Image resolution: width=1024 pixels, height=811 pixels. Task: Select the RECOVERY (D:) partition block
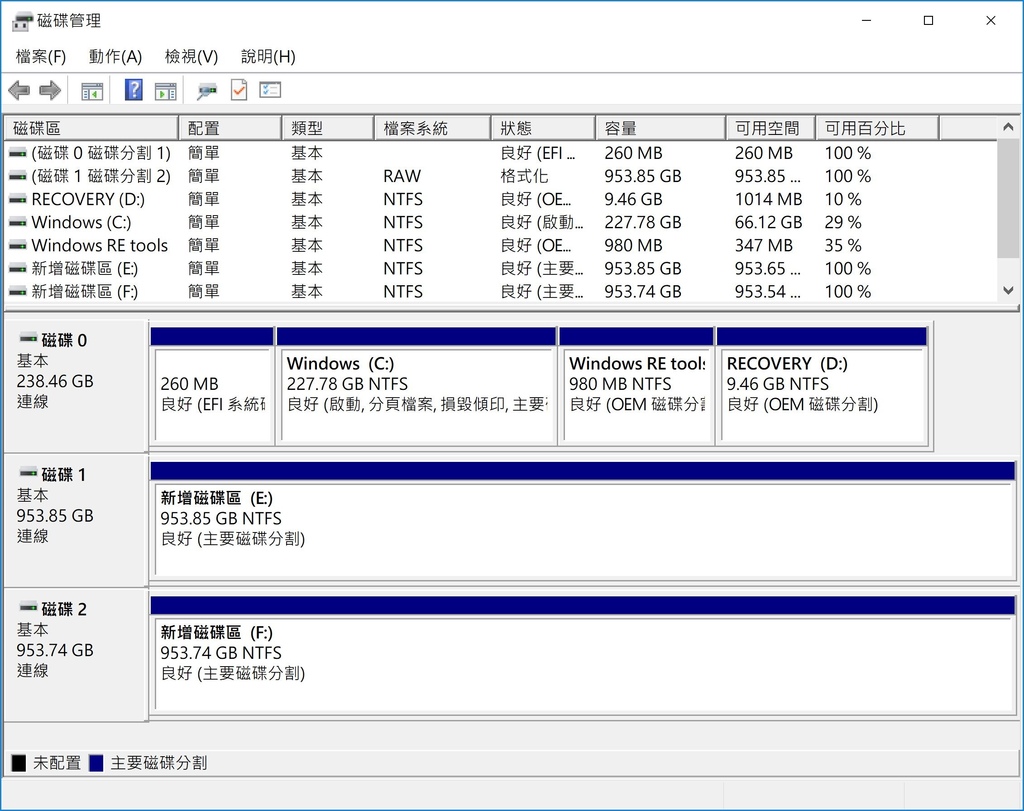(822, 387)
